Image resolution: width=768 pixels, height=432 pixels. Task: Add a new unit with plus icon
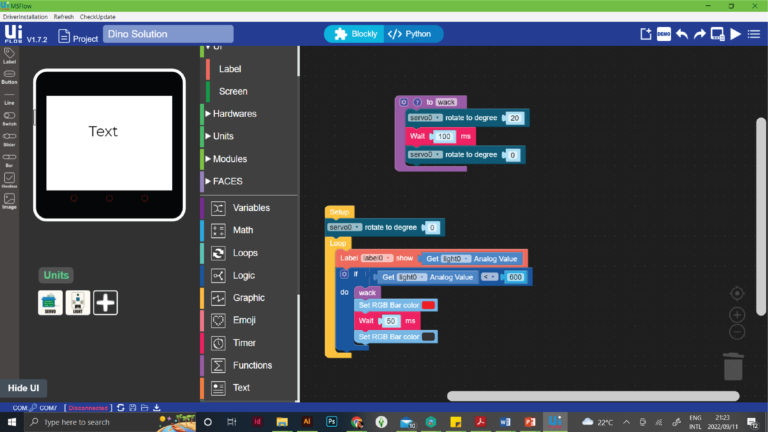[x=106, y=302]
